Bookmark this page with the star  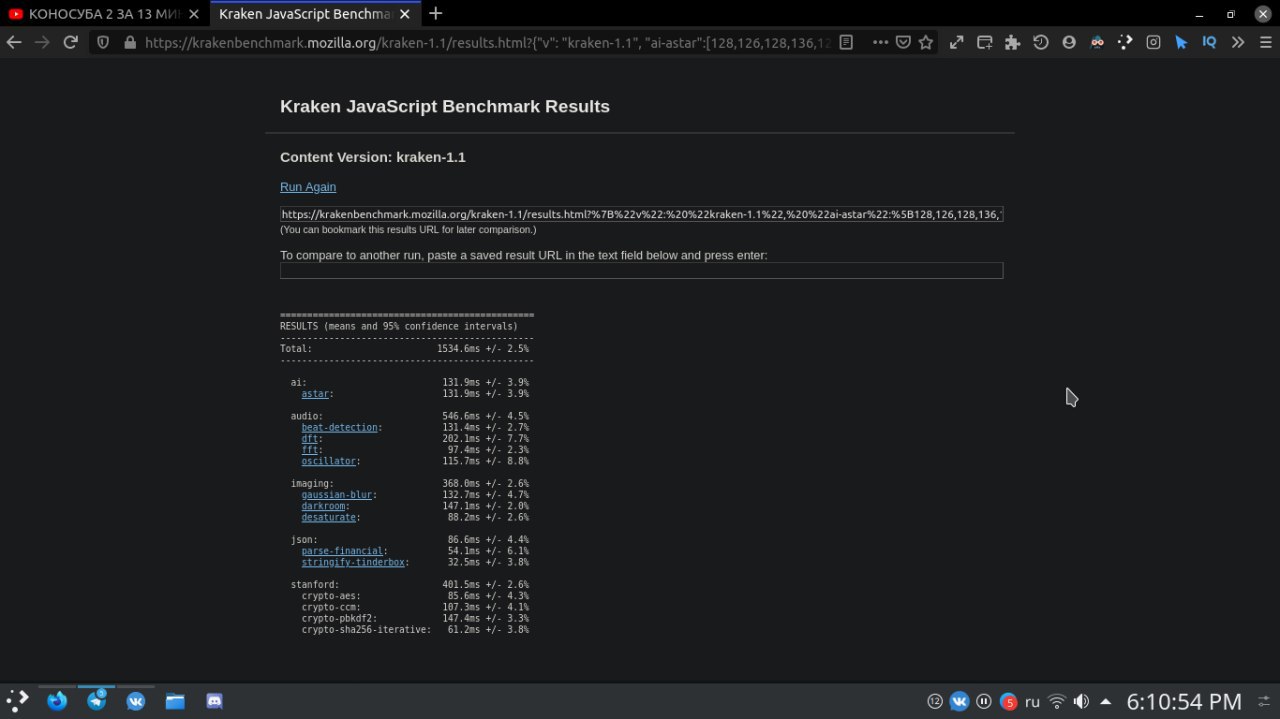(926, 43)
